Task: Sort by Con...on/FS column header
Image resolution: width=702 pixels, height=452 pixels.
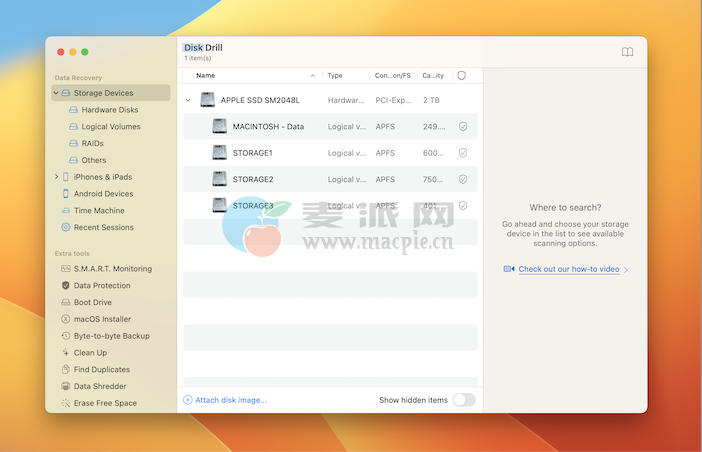Action: click(393, 75)
